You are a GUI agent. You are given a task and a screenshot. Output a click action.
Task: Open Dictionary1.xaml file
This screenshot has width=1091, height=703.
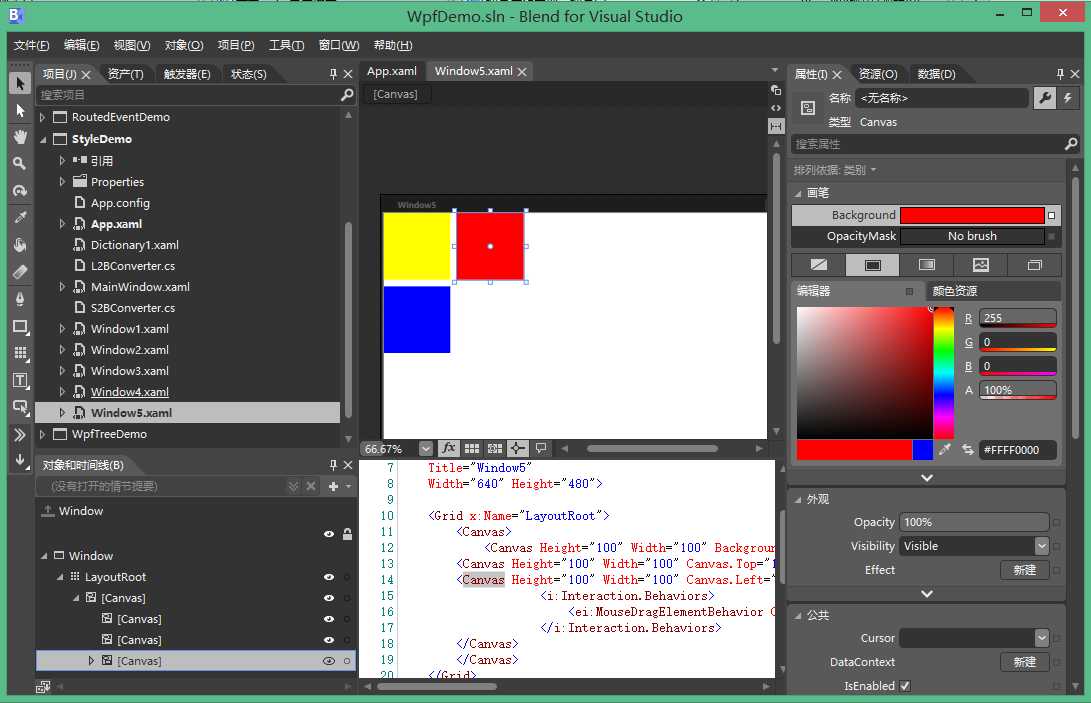click(x=134, y=245)
